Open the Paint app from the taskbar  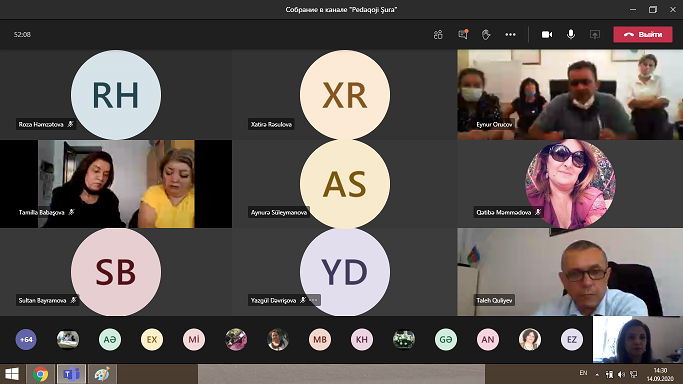pos(102,374)
